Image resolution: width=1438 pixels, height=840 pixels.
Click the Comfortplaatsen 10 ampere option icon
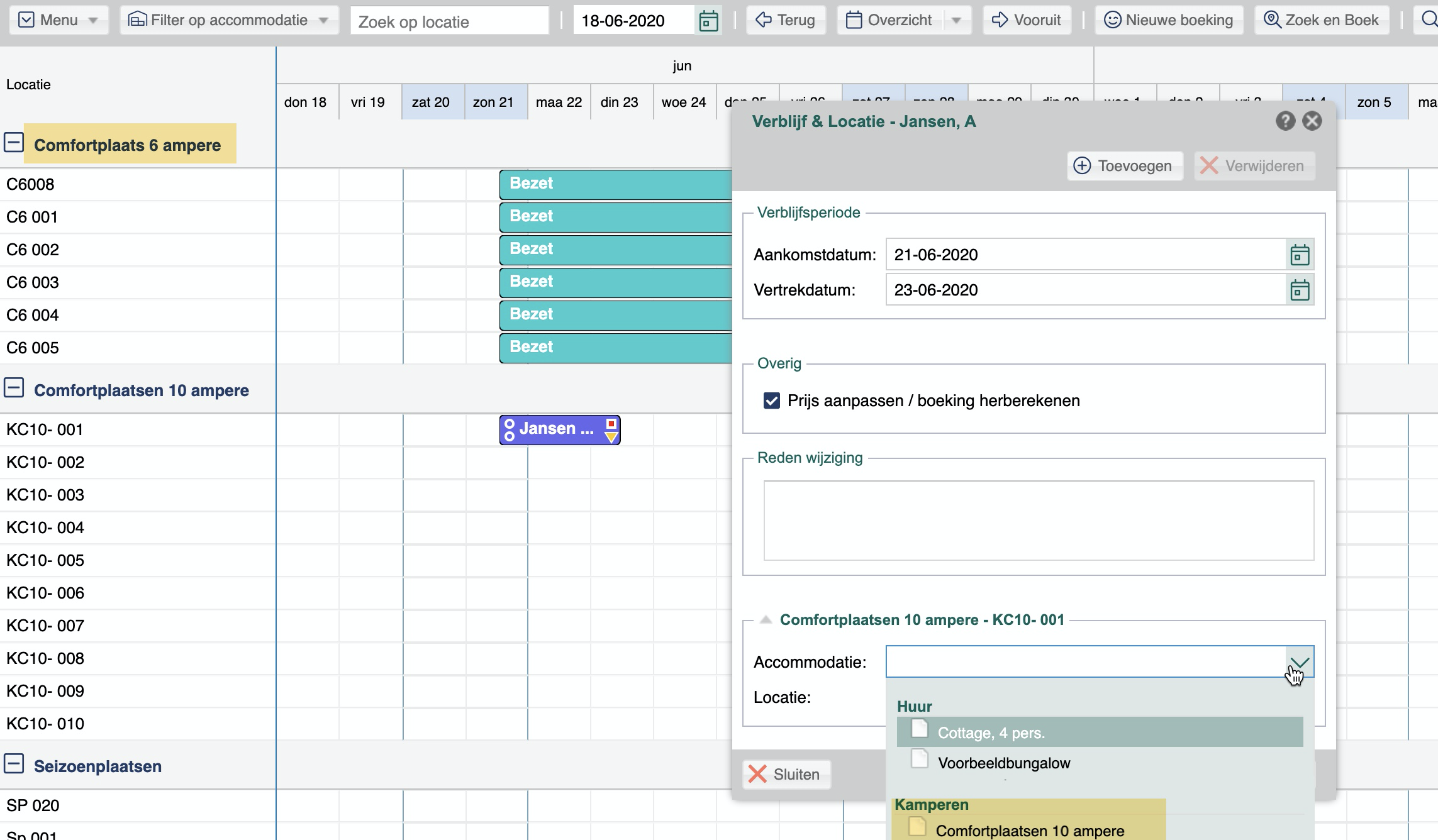(x=917, y=827)
